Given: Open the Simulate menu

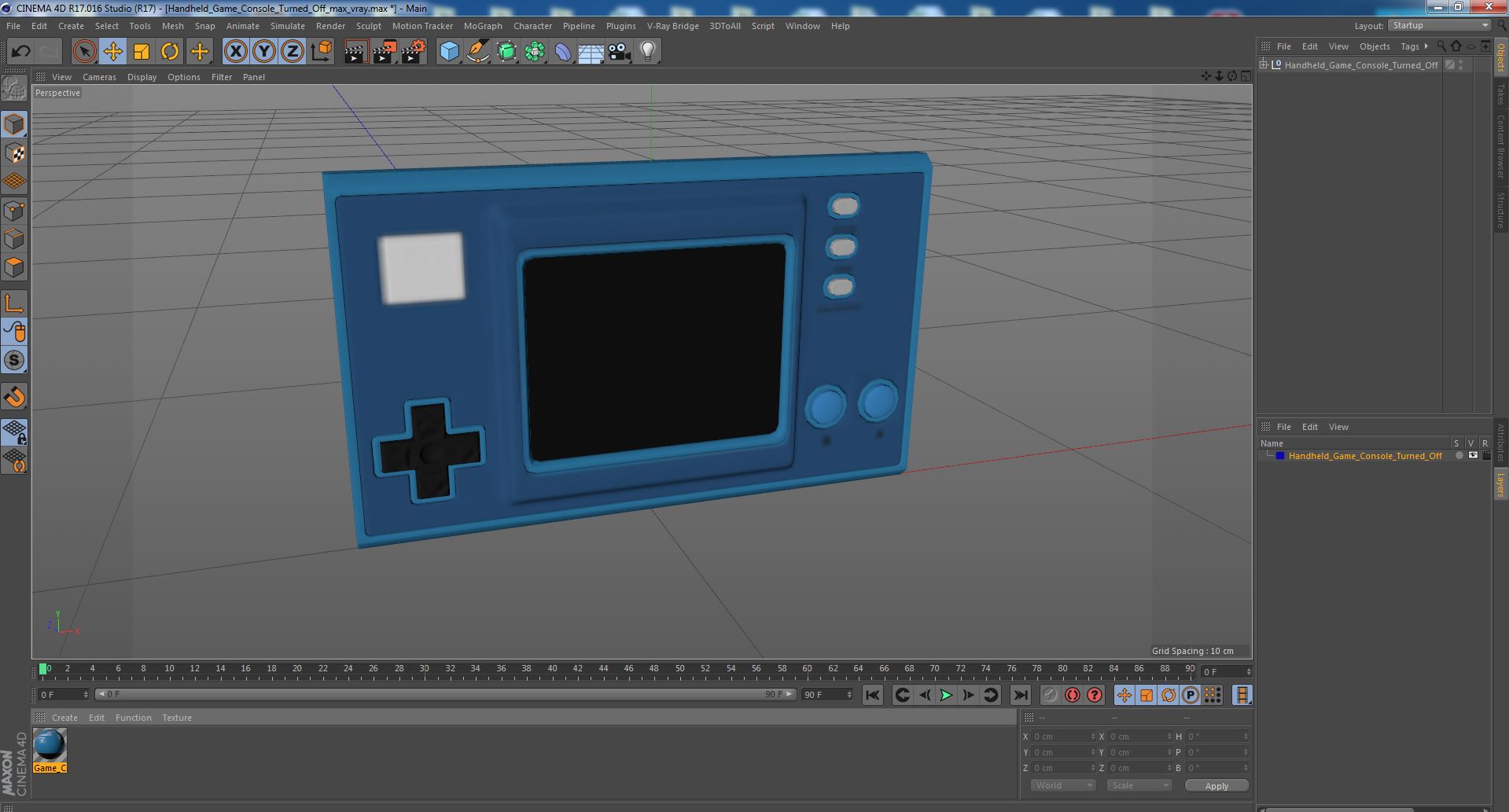Looking at the screenshot, I should coord(288,26).
